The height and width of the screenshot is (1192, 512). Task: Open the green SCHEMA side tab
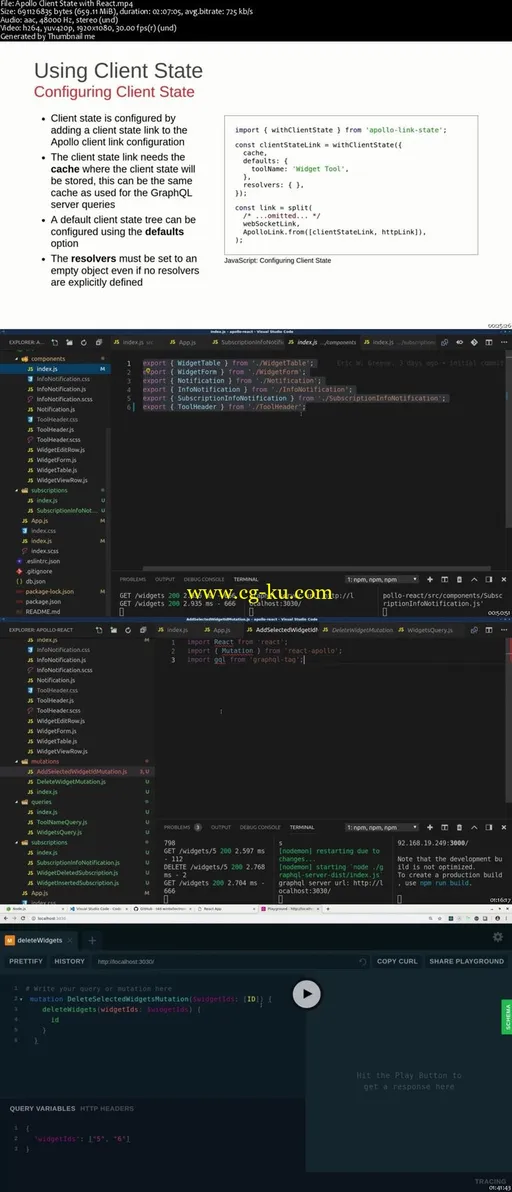[x=507, y=1016]
